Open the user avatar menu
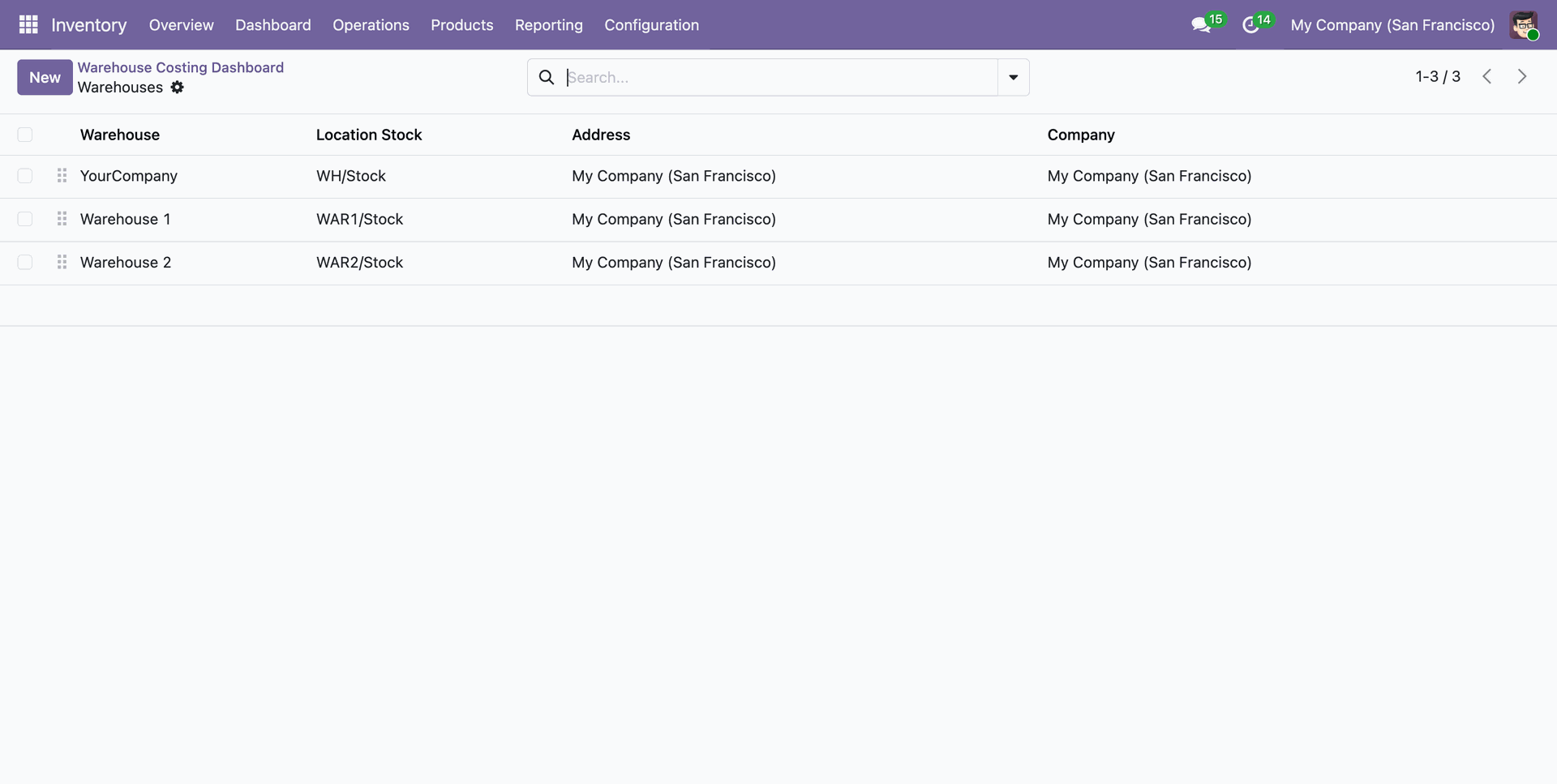 pos(1524,25)
